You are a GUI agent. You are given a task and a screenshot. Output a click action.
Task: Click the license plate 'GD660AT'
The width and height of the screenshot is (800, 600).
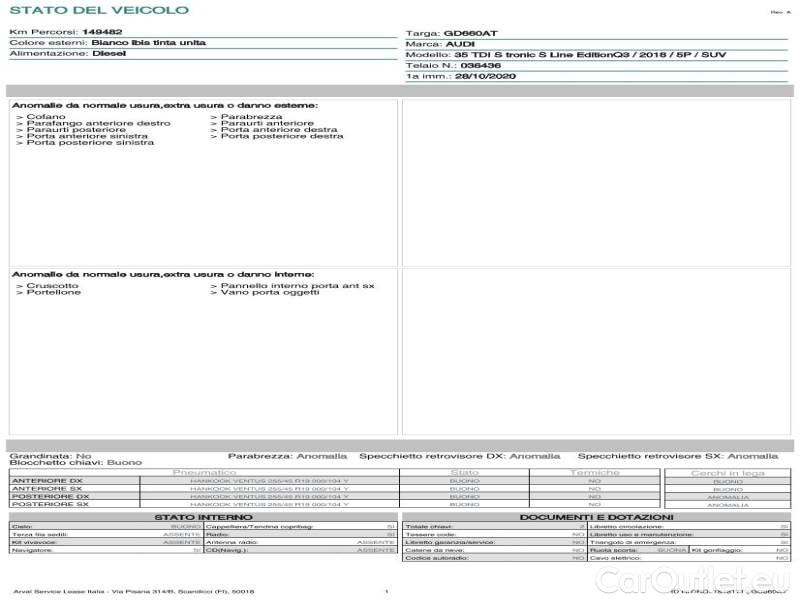tap(470, 33)
